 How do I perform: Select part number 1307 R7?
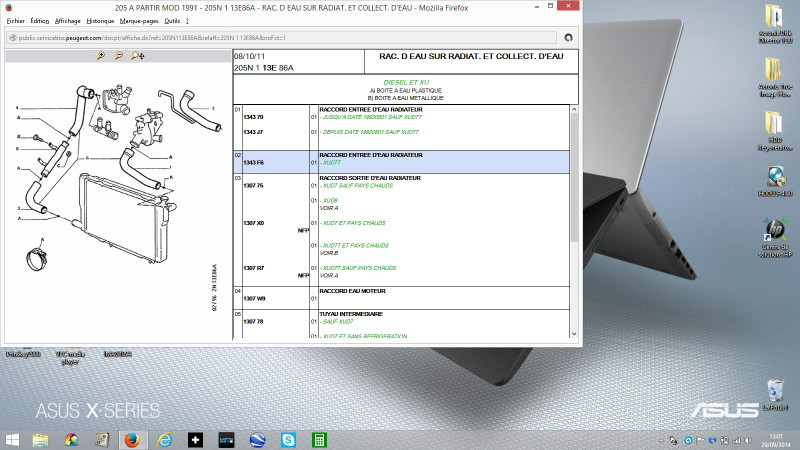click(x=253, y=268)
